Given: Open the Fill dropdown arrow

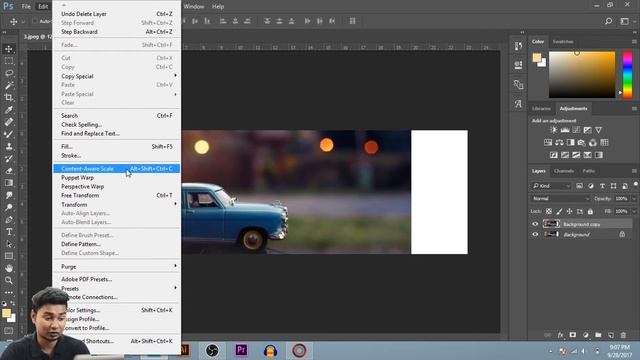Looking at the screenshot, I should (x=634, y=211).
